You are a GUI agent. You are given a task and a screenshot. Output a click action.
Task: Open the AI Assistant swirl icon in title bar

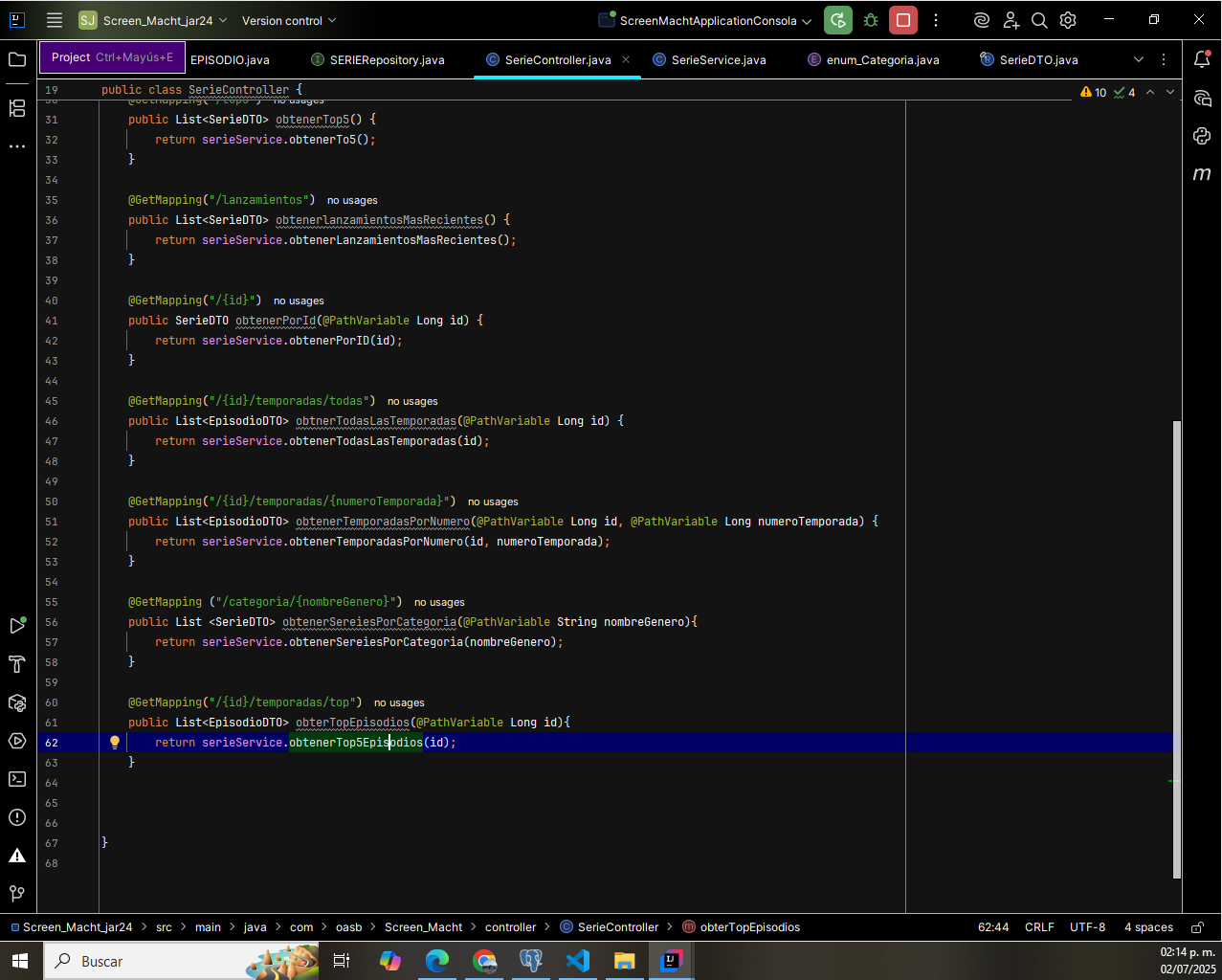pos(981,20)
